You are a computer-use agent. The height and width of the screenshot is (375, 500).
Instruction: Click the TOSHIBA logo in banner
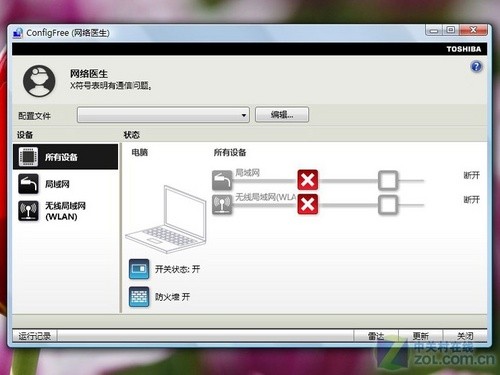point(464,49)
